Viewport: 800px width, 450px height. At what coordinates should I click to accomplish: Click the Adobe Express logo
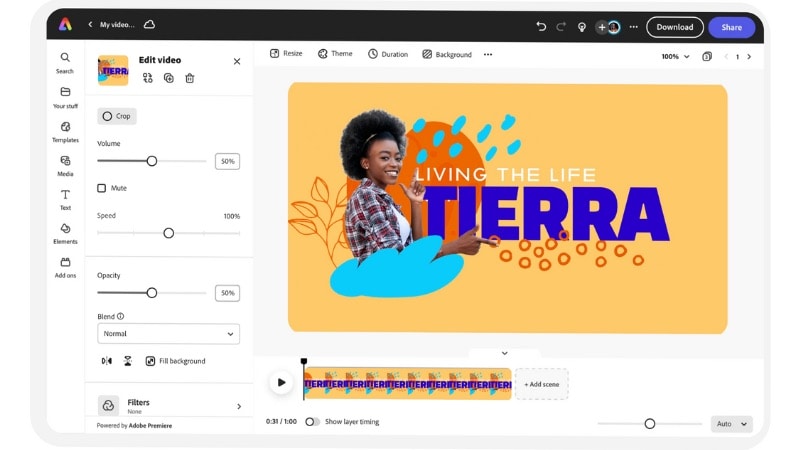click(x=65, y=24)
